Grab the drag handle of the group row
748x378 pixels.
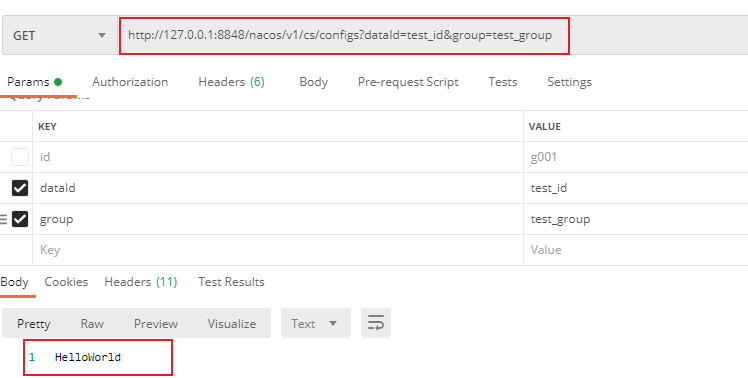pyautogui.click(x=3, y=219)
